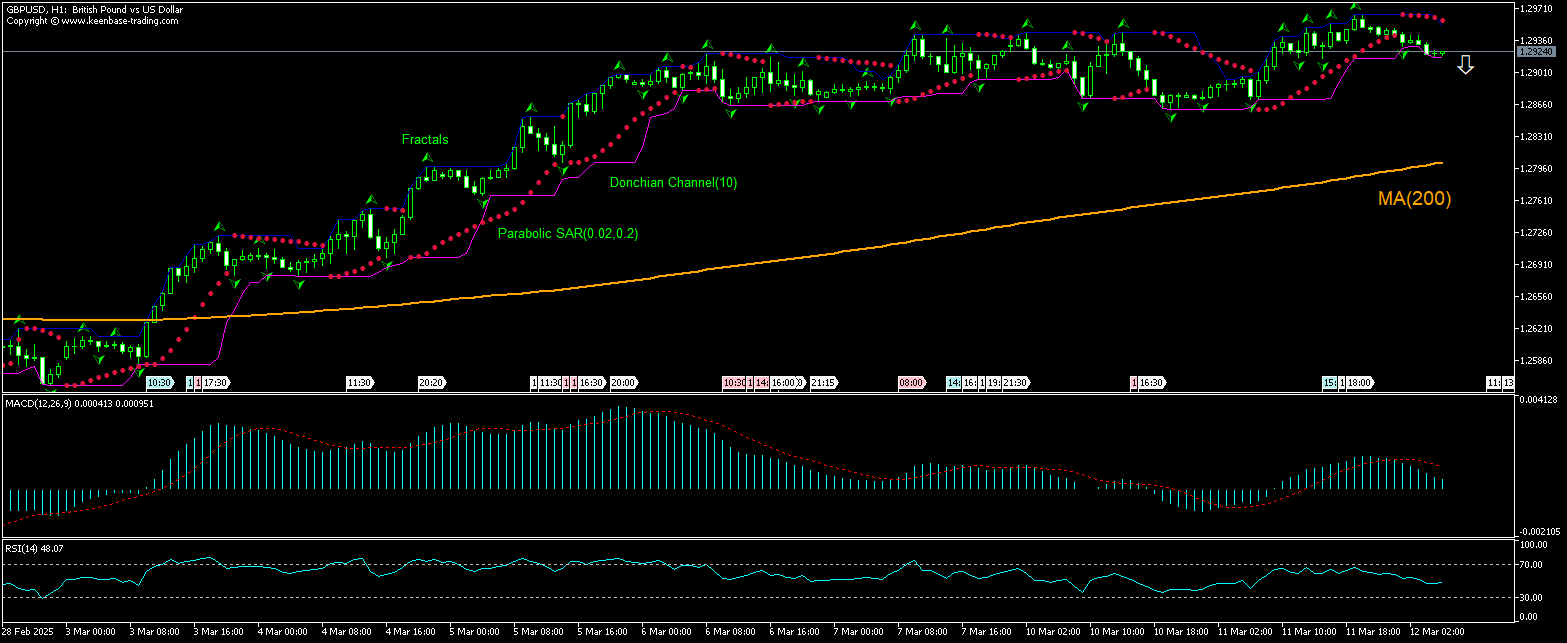Open the 18:00 event marker
The height and width of the screenshot is (643, 1567).
pyautogui.click(x=1359, y=383)
